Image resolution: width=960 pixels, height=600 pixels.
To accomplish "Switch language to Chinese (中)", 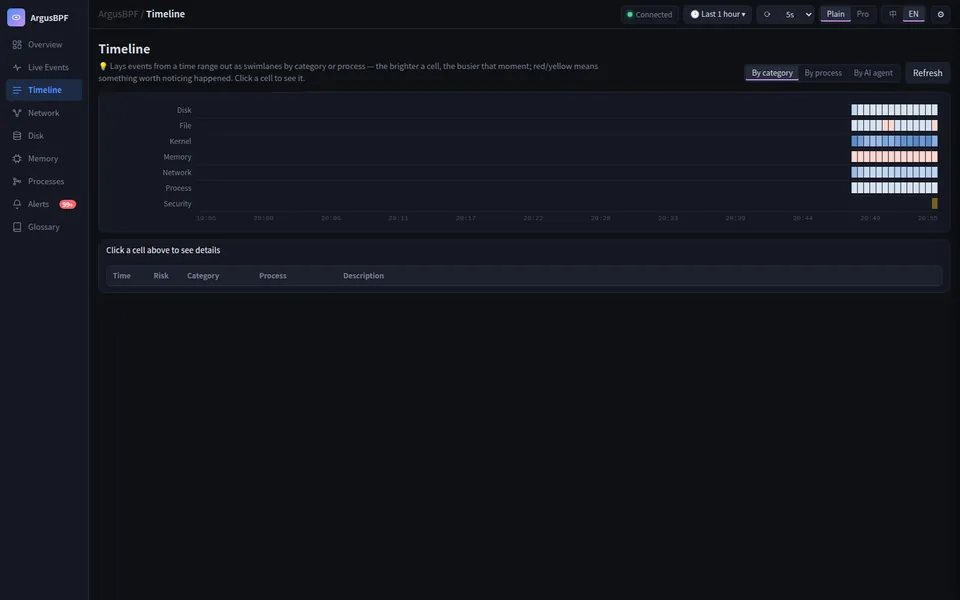I will click(x=893, y=14).
